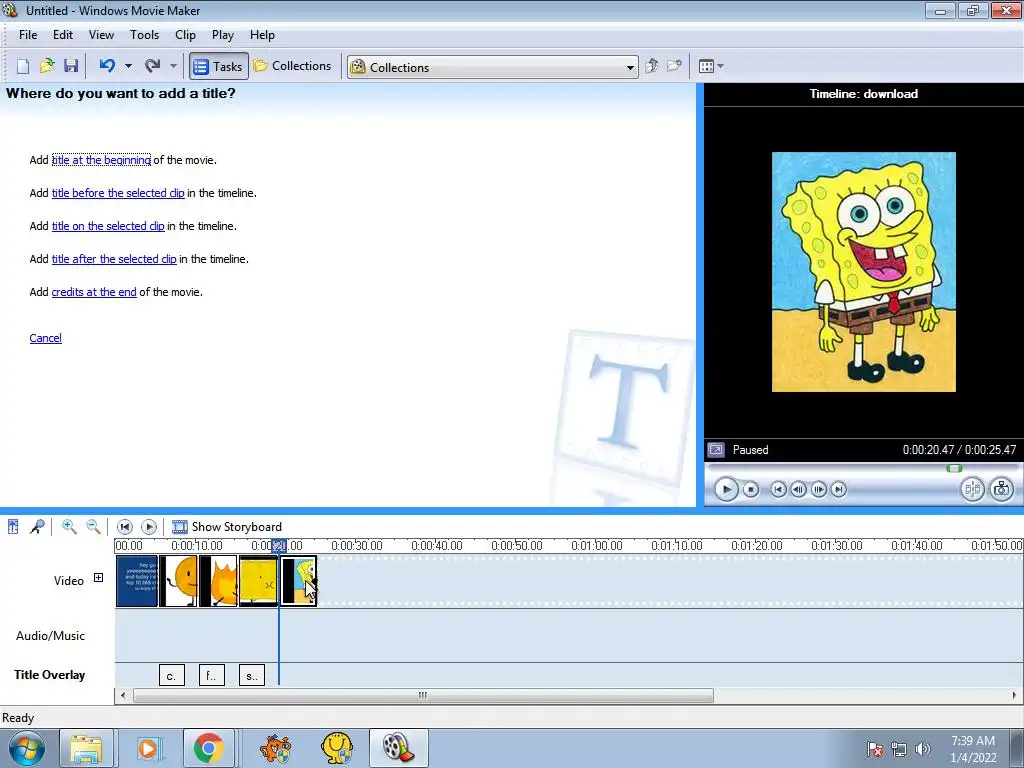This screenshot has width=1024, height=768.
Task: Cancel the title wizard
Action: [x=46, y=338]
